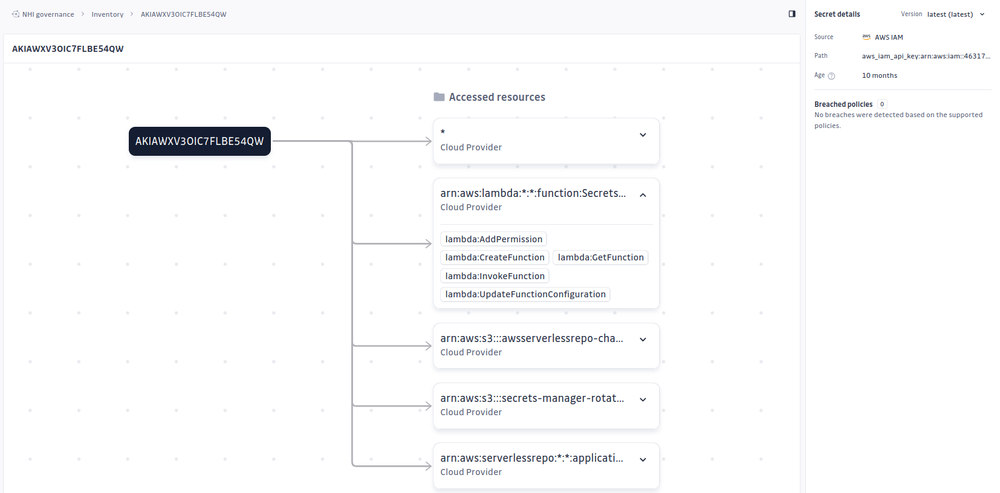Image resolution: width=1000 pixels, height=493 pixels.
Task: Click the NHI governance breadcrumb icon
Action: click(16, 15)
